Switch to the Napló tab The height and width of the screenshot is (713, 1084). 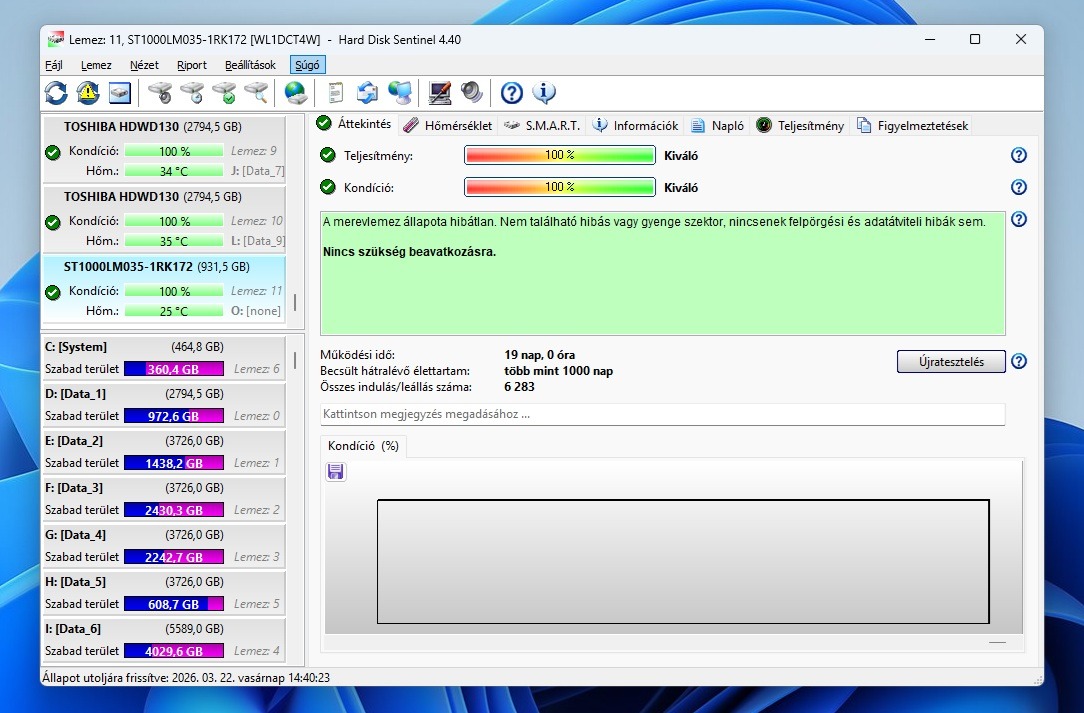click(x=718, y=125)
